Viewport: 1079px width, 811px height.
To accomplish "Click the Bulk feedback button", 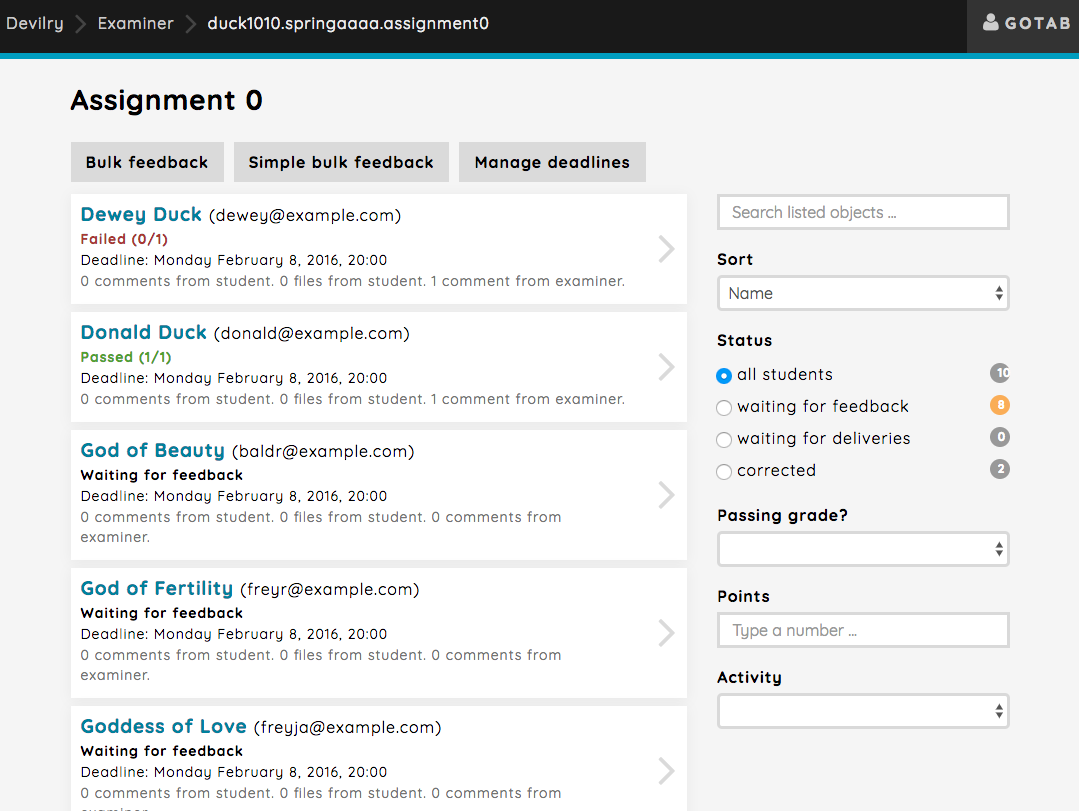I will pyautogui.click(x=147, y=162).
